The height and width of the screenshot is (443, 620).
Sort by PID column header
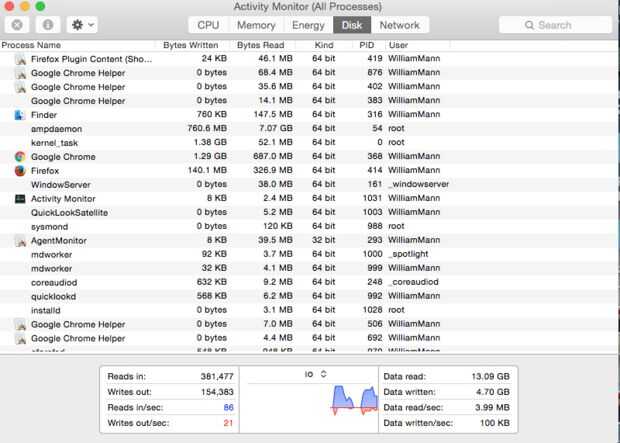[367, 45]
